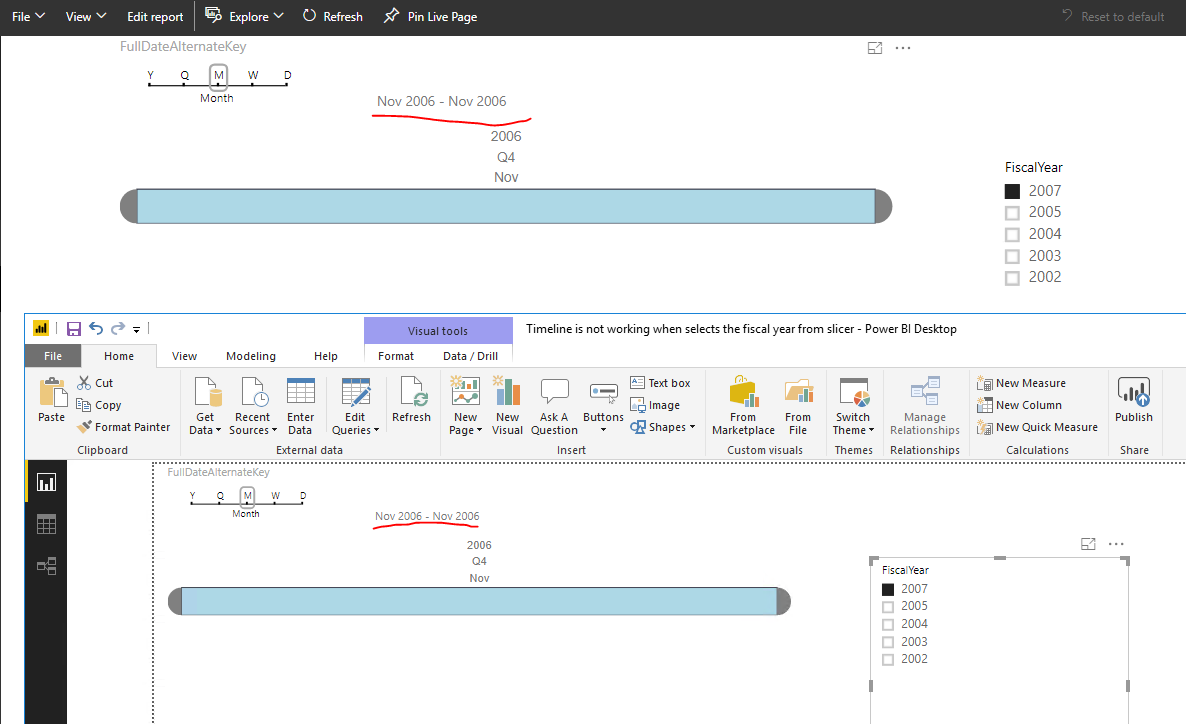Click the Paste icon in the ribbon

click(52, 393)
